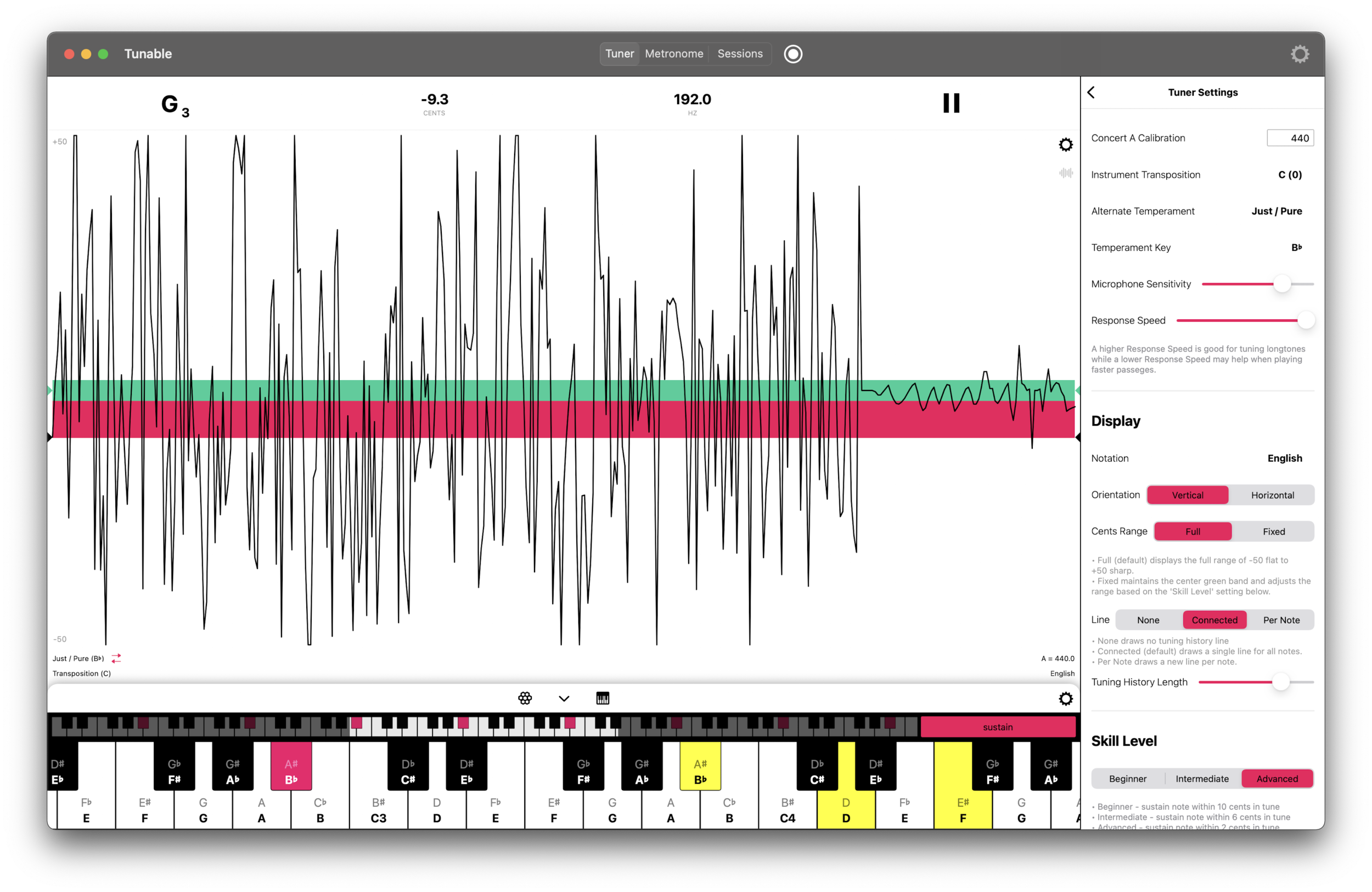Click the waveform audio icon below the gear
1372x892 pixels.
pos(1065,173)
